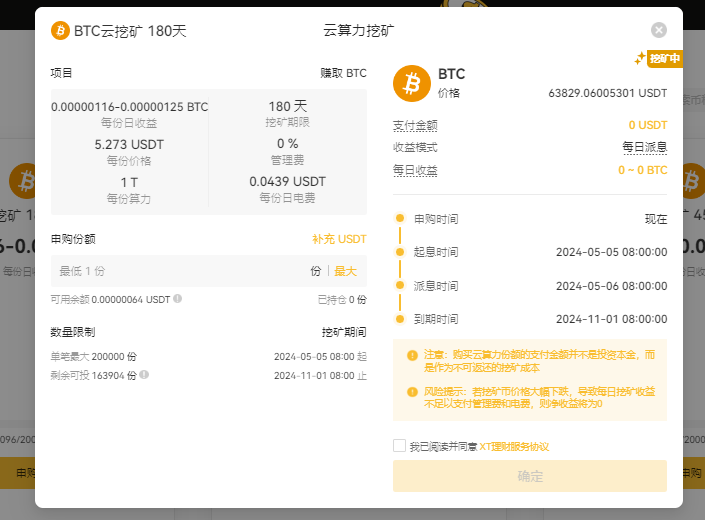Click 派息时间 value 2024-05-06 08:00:00
This screenshot has height=520, width=705.
point(611,286)
